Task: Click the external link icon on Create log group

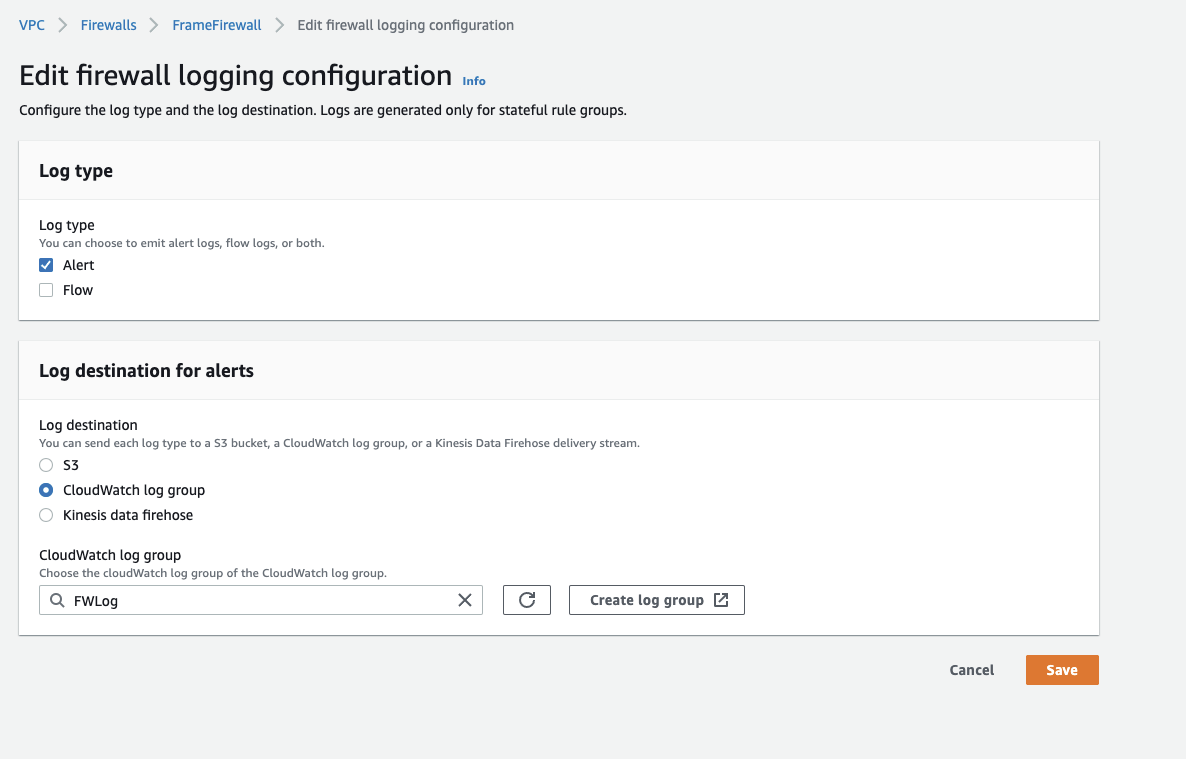Action: click(x=722, y=600)
